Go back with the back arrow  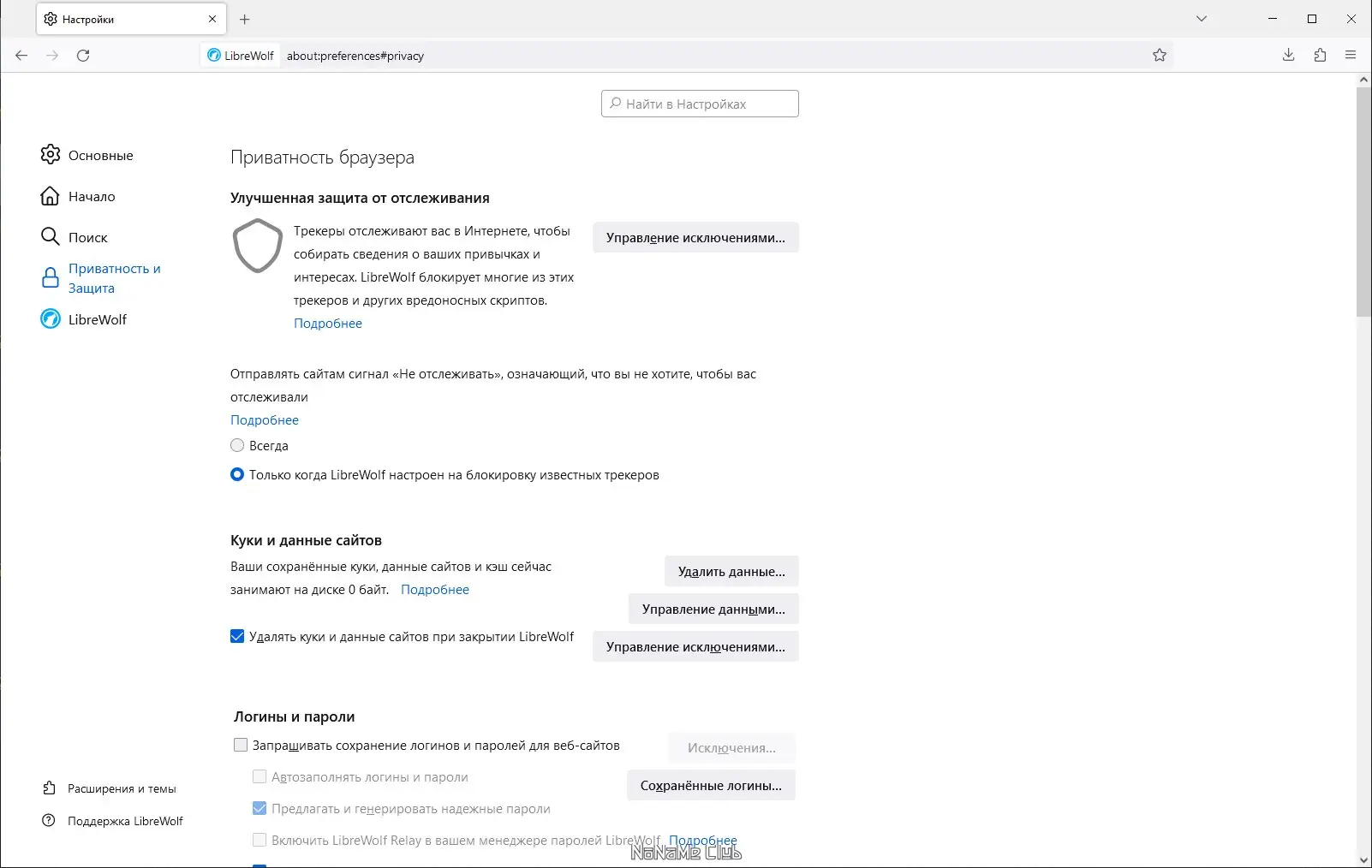pyautogui.click(x=21, y=56)
